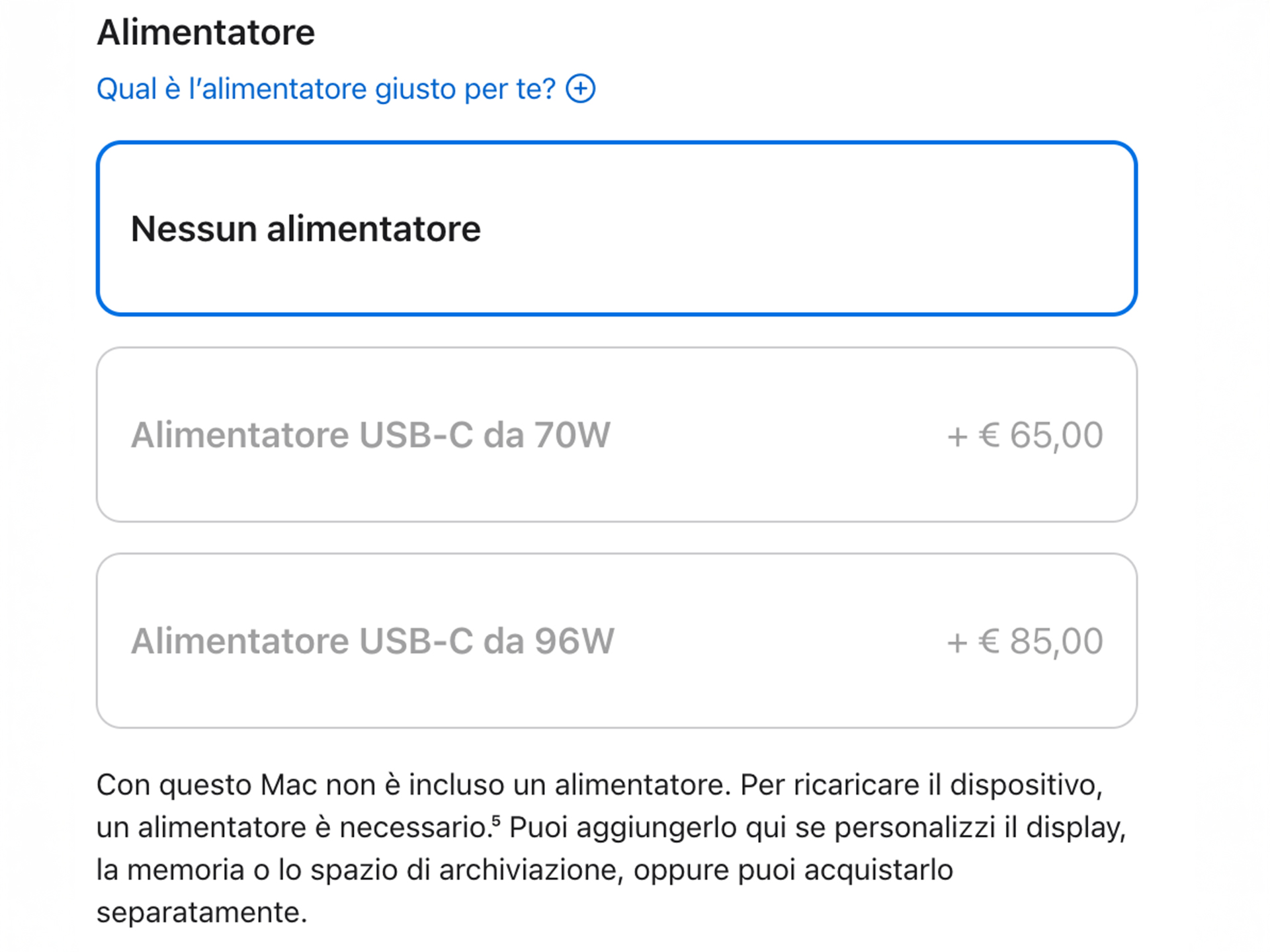Click the word "separatamente" in the footer note
The width and height of the screenshot is (1270, 952).
coord(202,913)
